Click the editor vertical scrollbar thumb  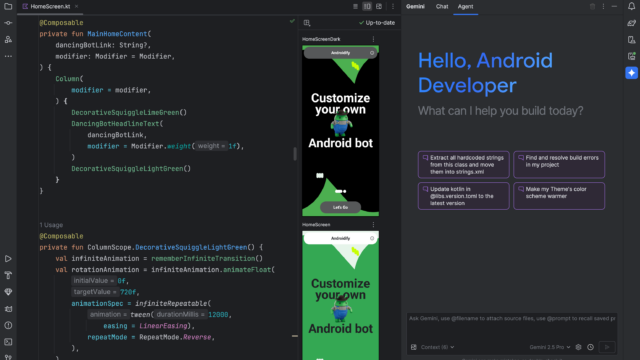(295, 154)
